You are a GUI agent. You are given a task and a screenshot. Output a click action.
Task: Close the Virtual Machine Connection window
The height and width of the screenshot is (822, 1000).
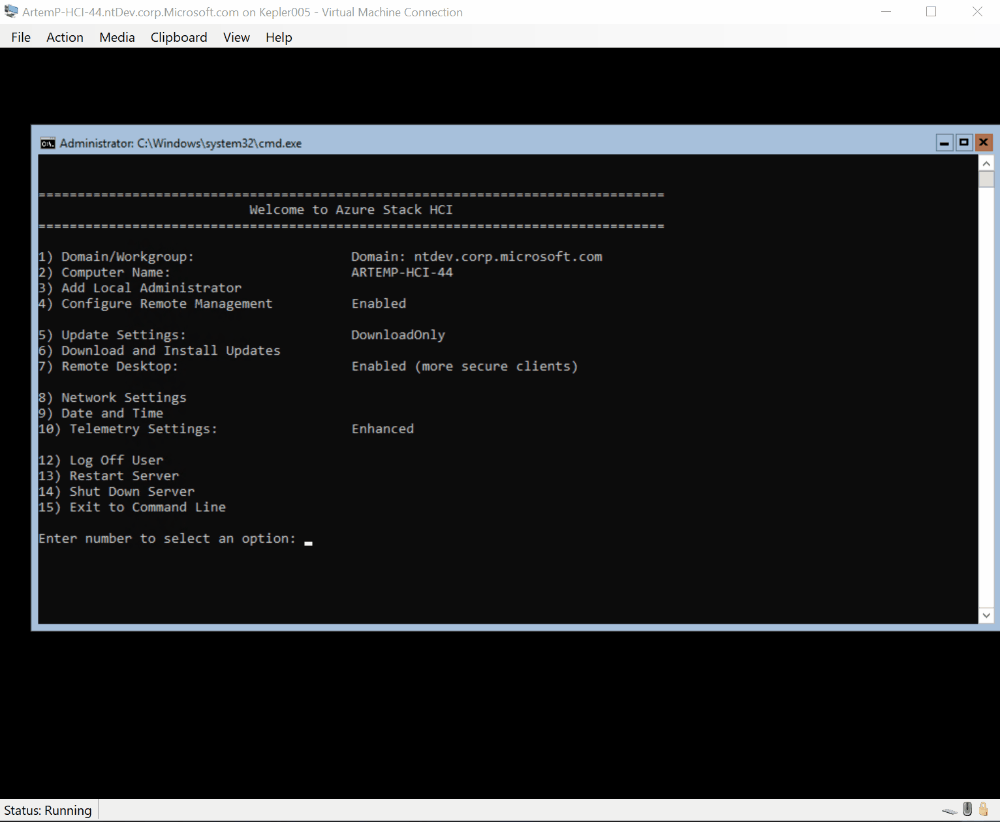point(977,11)
